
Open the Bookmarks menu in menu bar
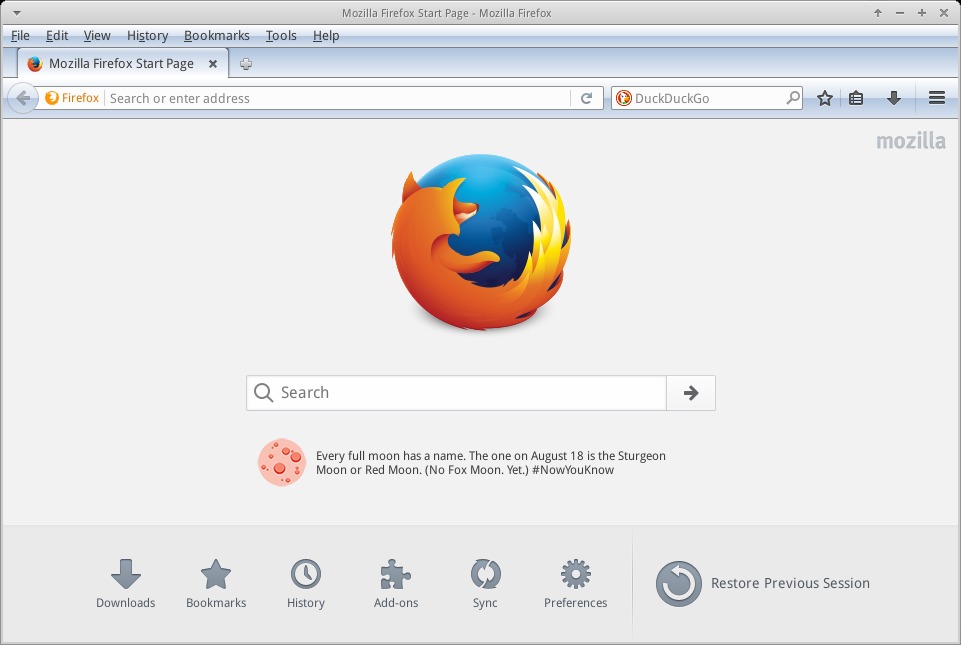(x=217, y=36)
